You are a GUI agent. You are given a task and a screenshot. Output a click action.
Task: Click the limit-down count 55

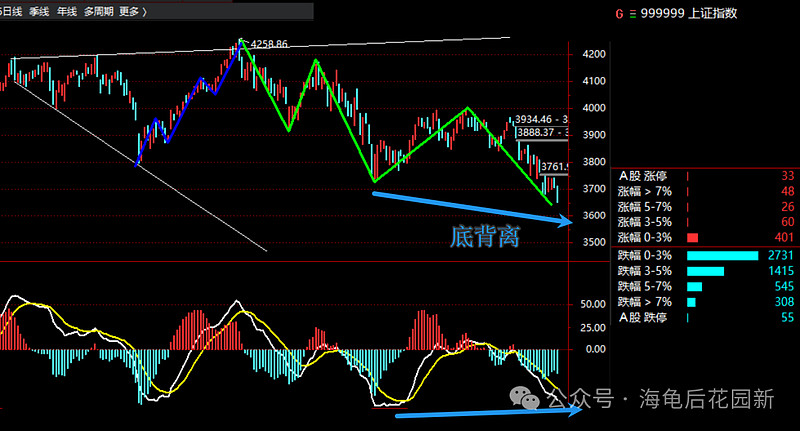(788, 318)
